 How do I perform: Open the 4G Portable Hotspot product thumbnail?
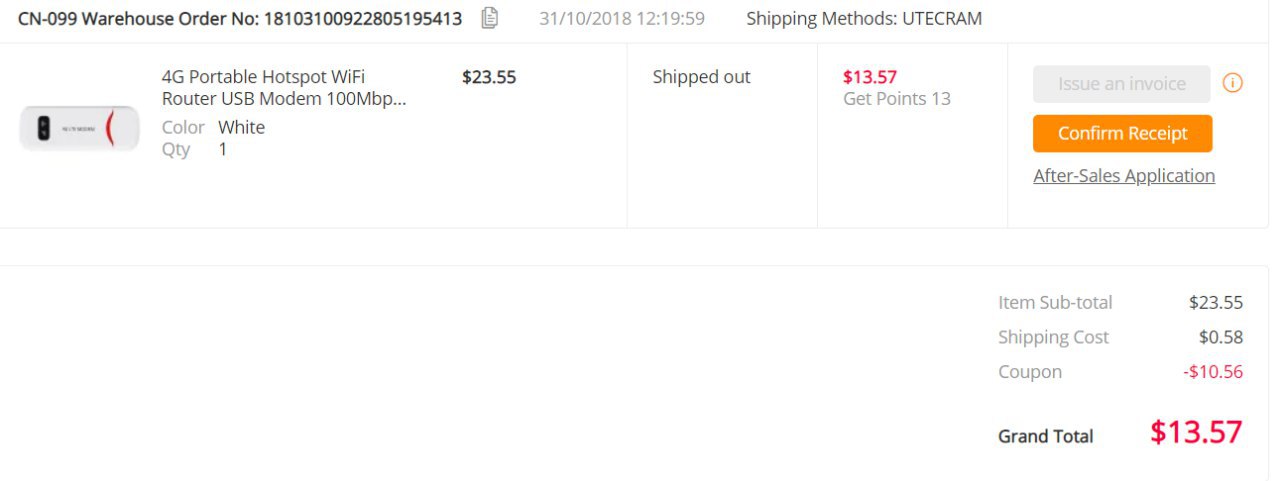[x=80, y=128]
